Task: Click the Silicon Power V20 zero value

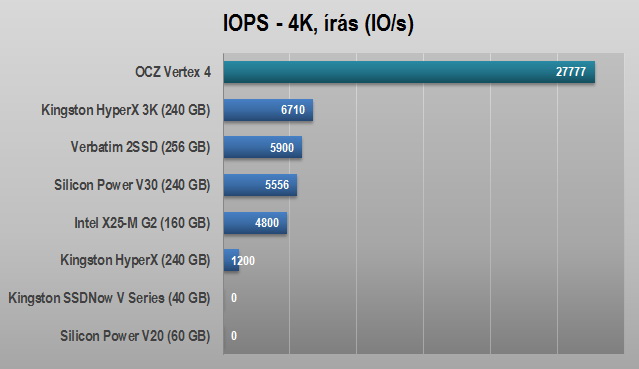Action: coord(234,336)
